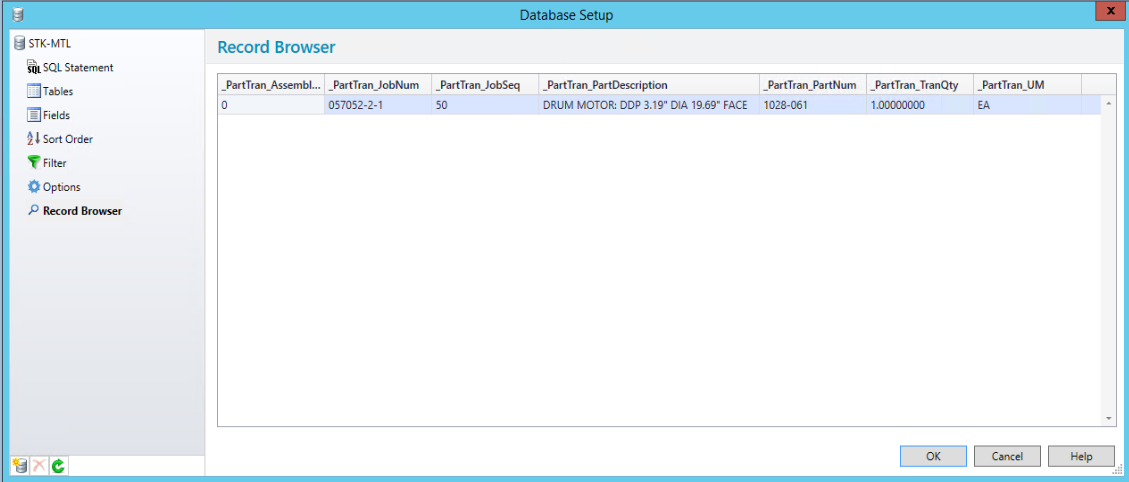The image size is (1129, 482).
Task: Click the database icon in the title bar
Action: click(18, 14)
